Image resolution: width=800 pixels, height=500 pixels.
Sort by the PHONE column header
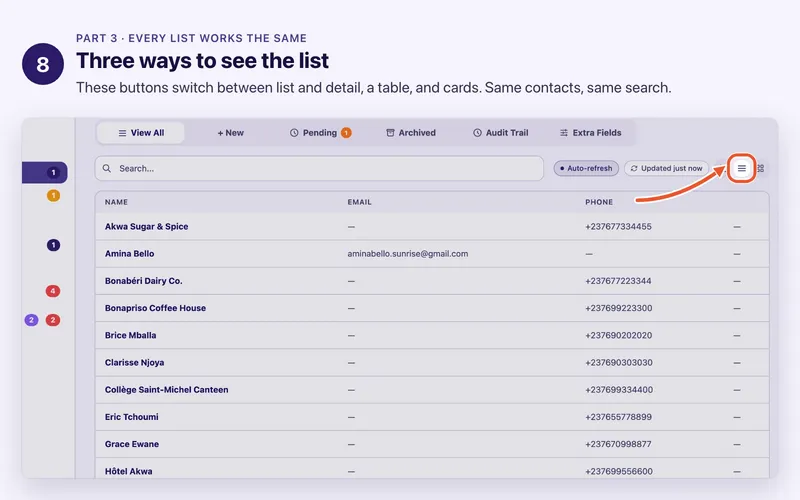(x=599, y=202)
